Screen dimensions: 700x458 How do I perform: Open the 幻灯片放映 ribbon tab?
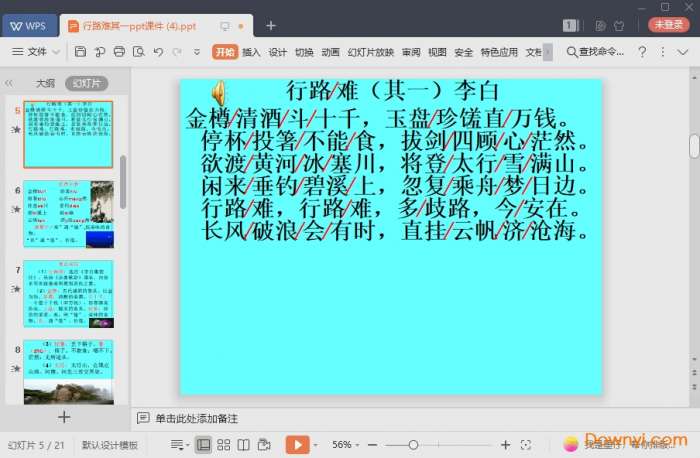(x=371, y=51)
